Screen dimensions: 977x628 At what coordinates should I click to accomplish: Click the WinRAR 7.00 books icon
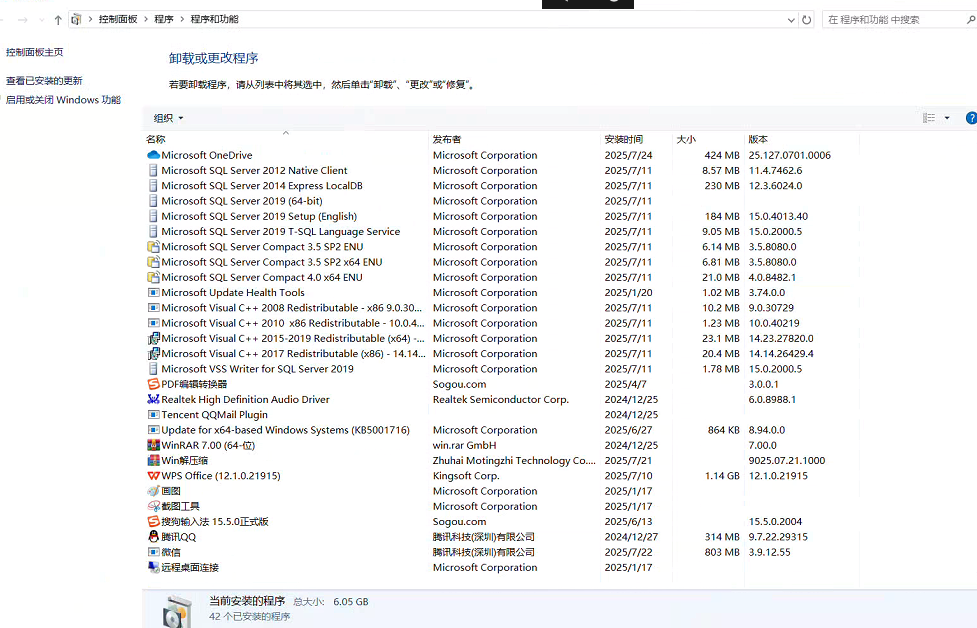153,445
